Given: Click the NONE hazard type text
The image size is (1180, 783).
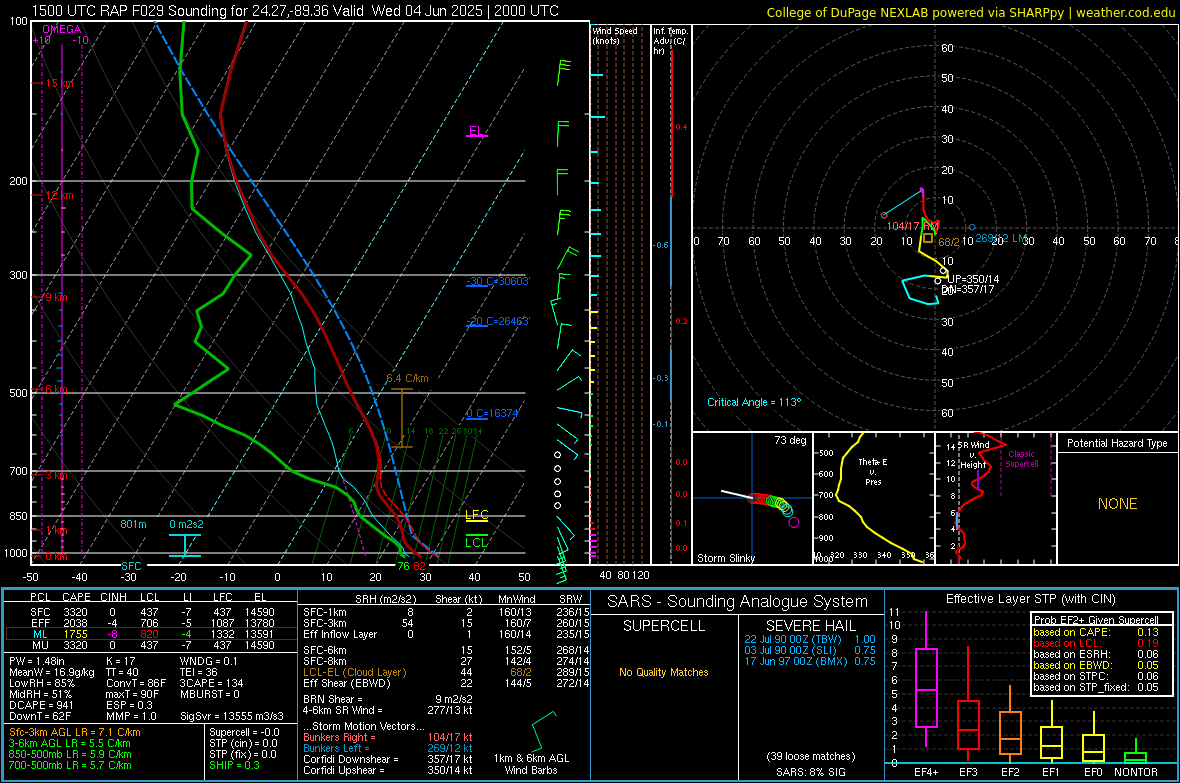Looking at the screenshot, I should (1118, 504).
